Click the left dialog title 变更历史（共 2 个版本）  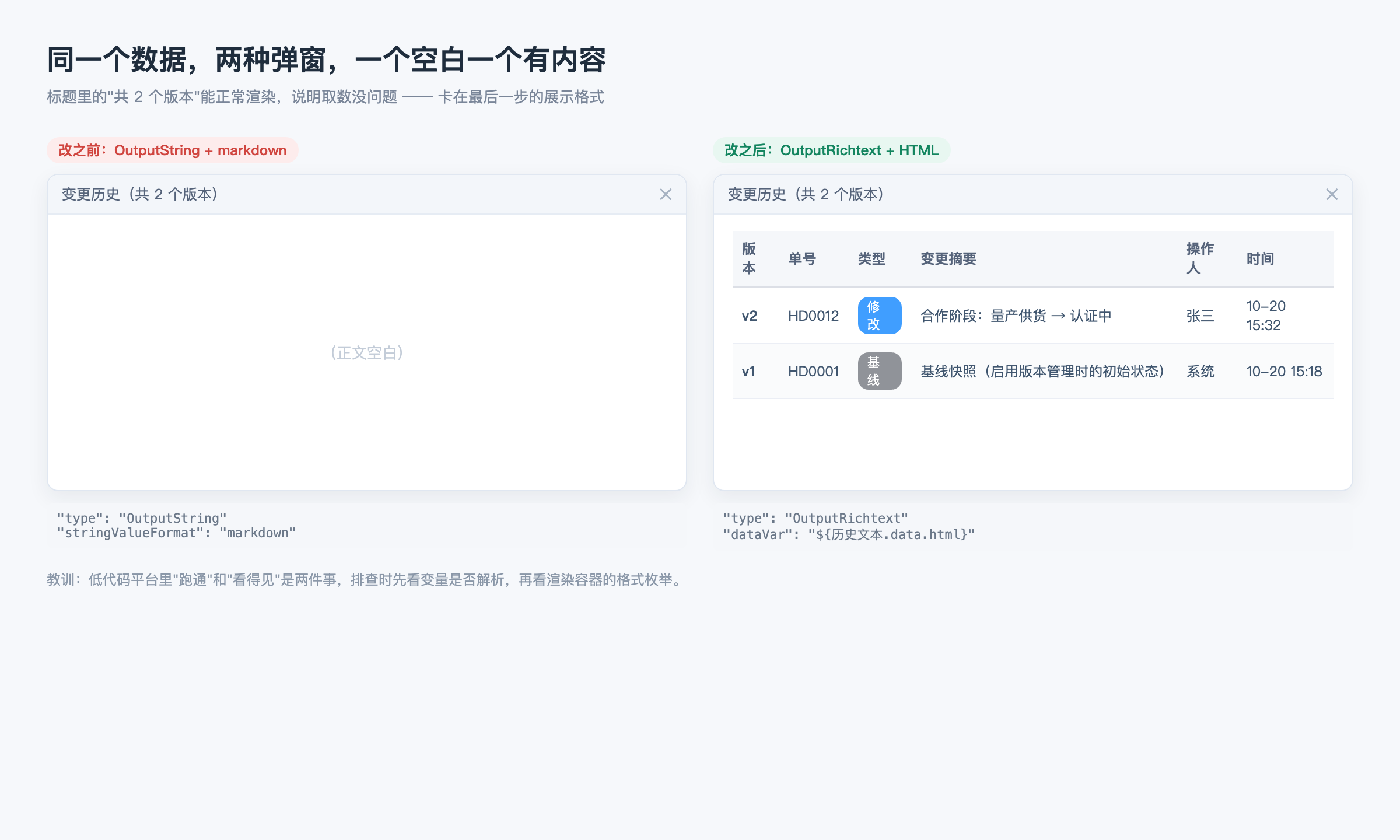(140, 194)
